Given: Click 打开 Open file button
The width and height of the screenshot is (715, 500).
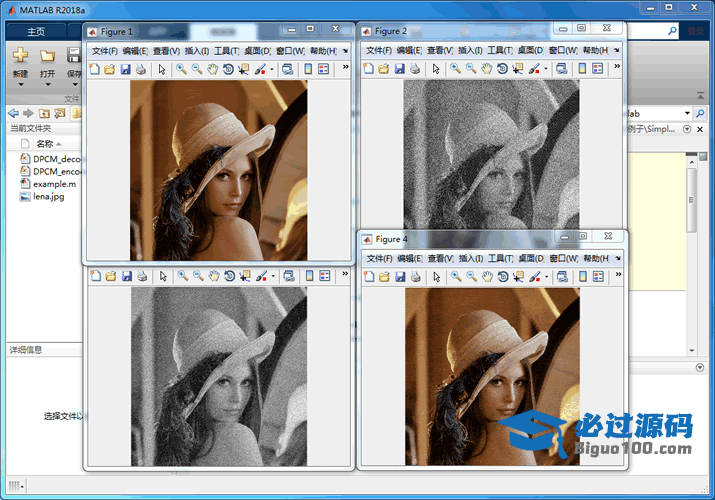Looking at the screenshot, I should coord(47,62).
